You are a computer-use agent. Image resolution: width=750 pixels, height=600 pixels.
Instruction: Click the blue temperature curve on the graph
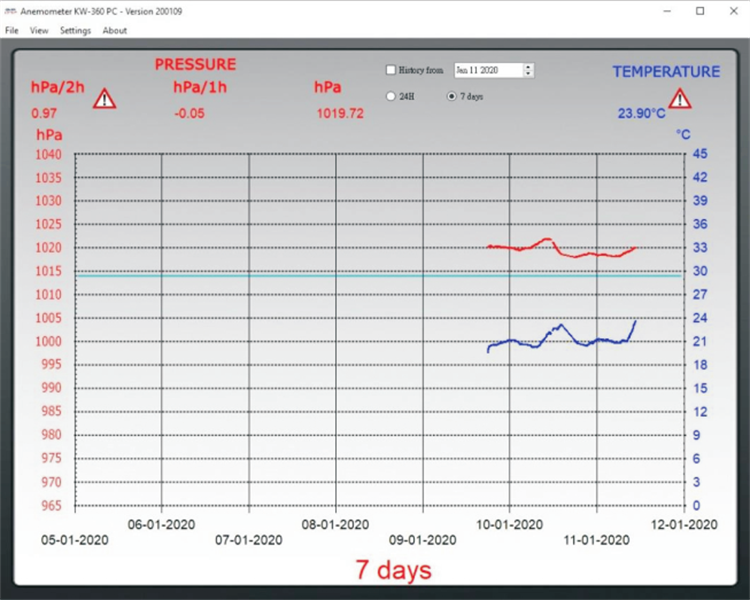560,326
